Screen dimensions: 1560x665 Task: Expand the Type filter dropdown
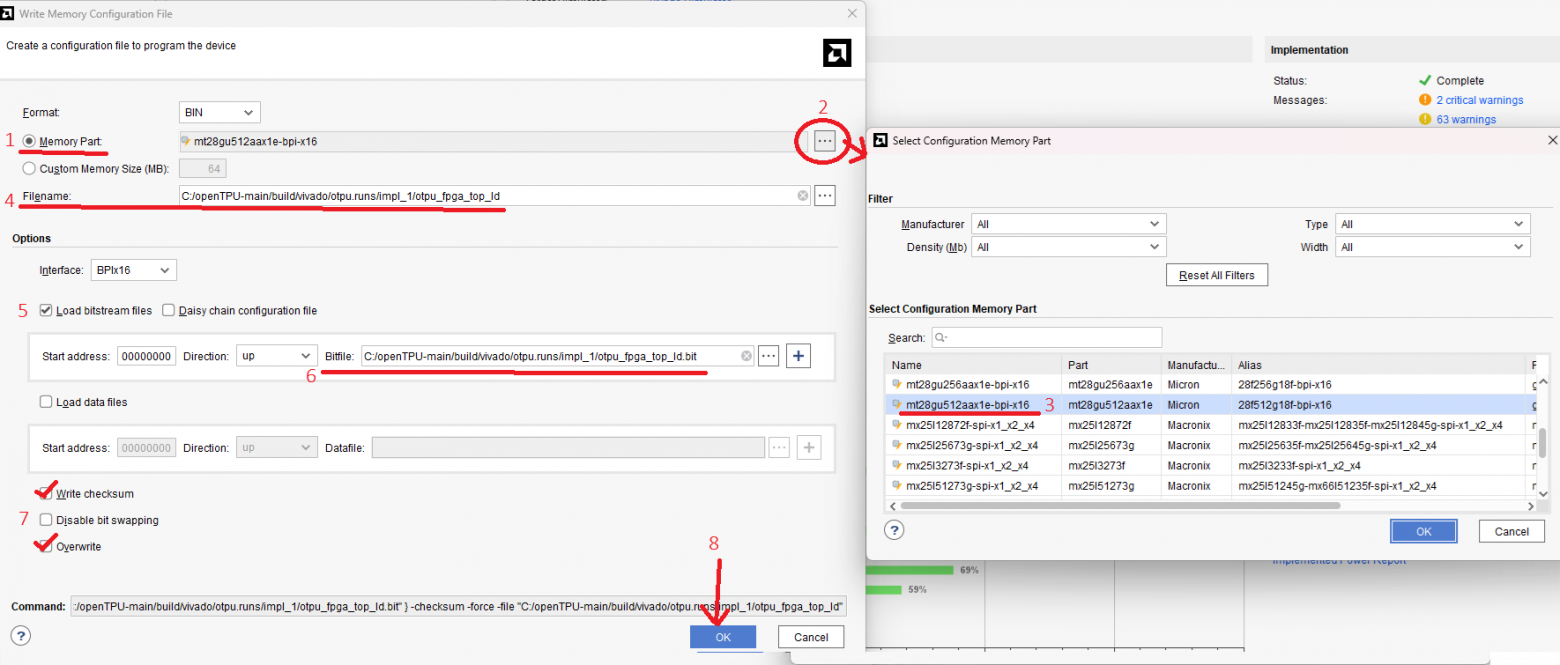pos(1433,224)
